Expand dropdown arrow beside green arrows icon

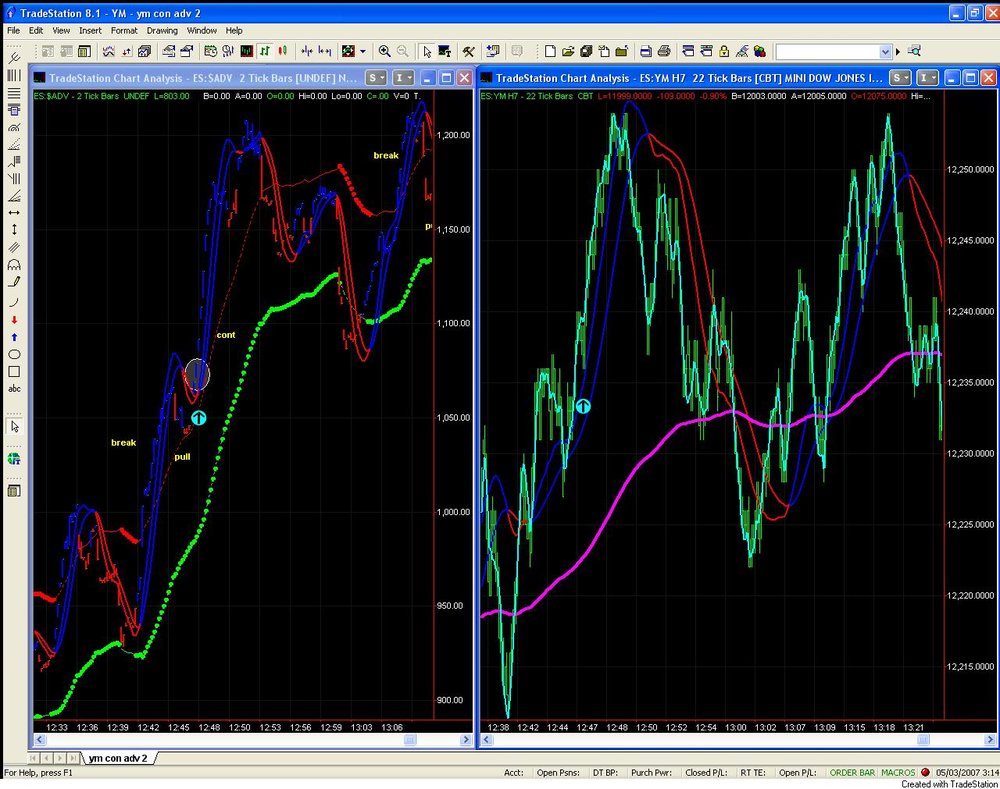coord(363,51)
